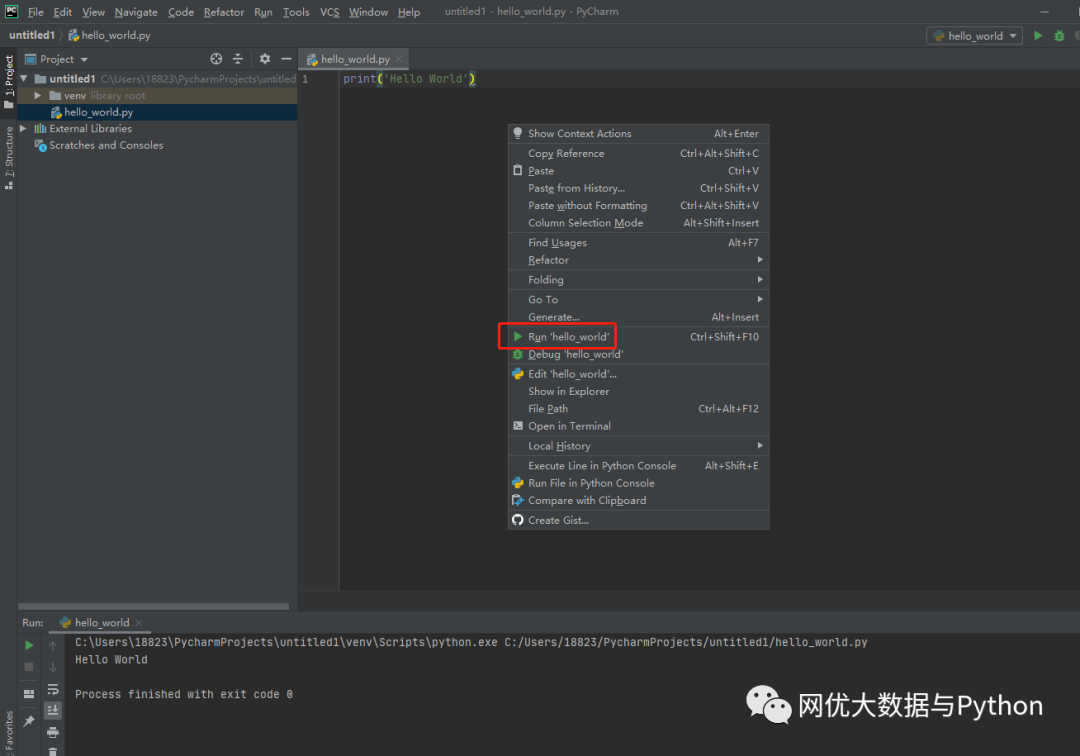Open the View menu

[x=93, y=12]
